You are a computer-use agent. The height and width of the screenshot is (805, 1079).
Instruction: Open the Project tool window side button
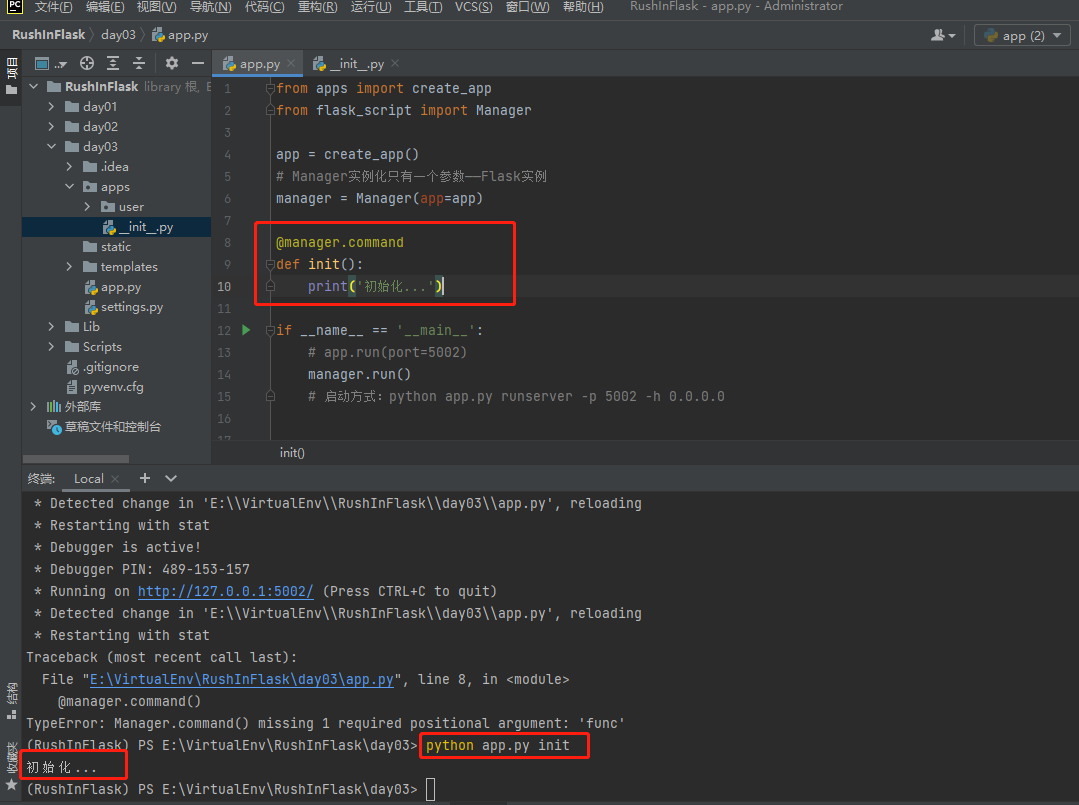coord(11,77)
